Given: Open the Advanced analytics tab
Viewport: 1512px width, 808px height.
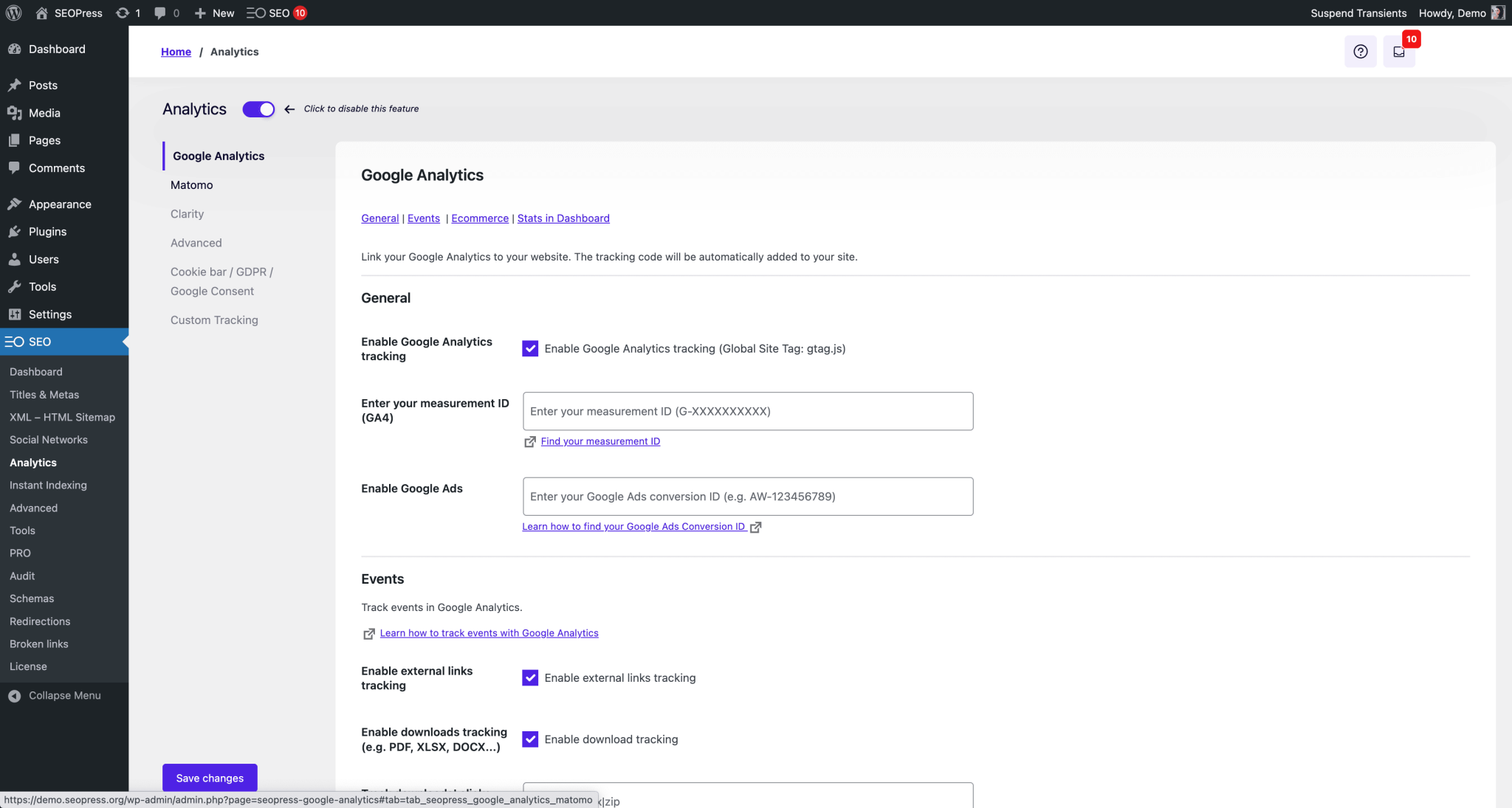Looking at the screenshot, I should 196,243.
